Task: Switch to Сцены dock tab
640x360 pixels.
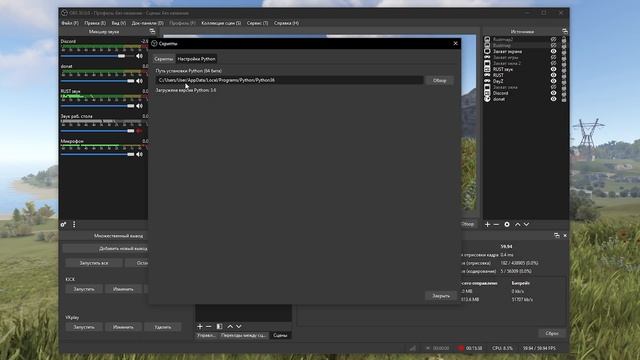Action: (x=280, y=336)
